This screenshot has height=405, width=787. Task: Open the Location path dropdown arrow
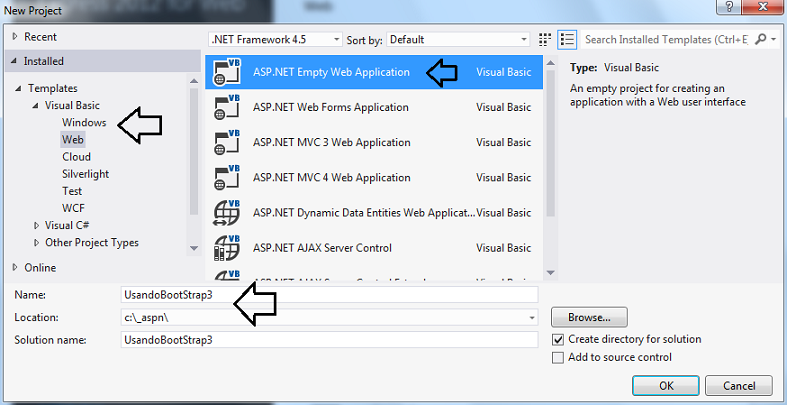(532, 318)
